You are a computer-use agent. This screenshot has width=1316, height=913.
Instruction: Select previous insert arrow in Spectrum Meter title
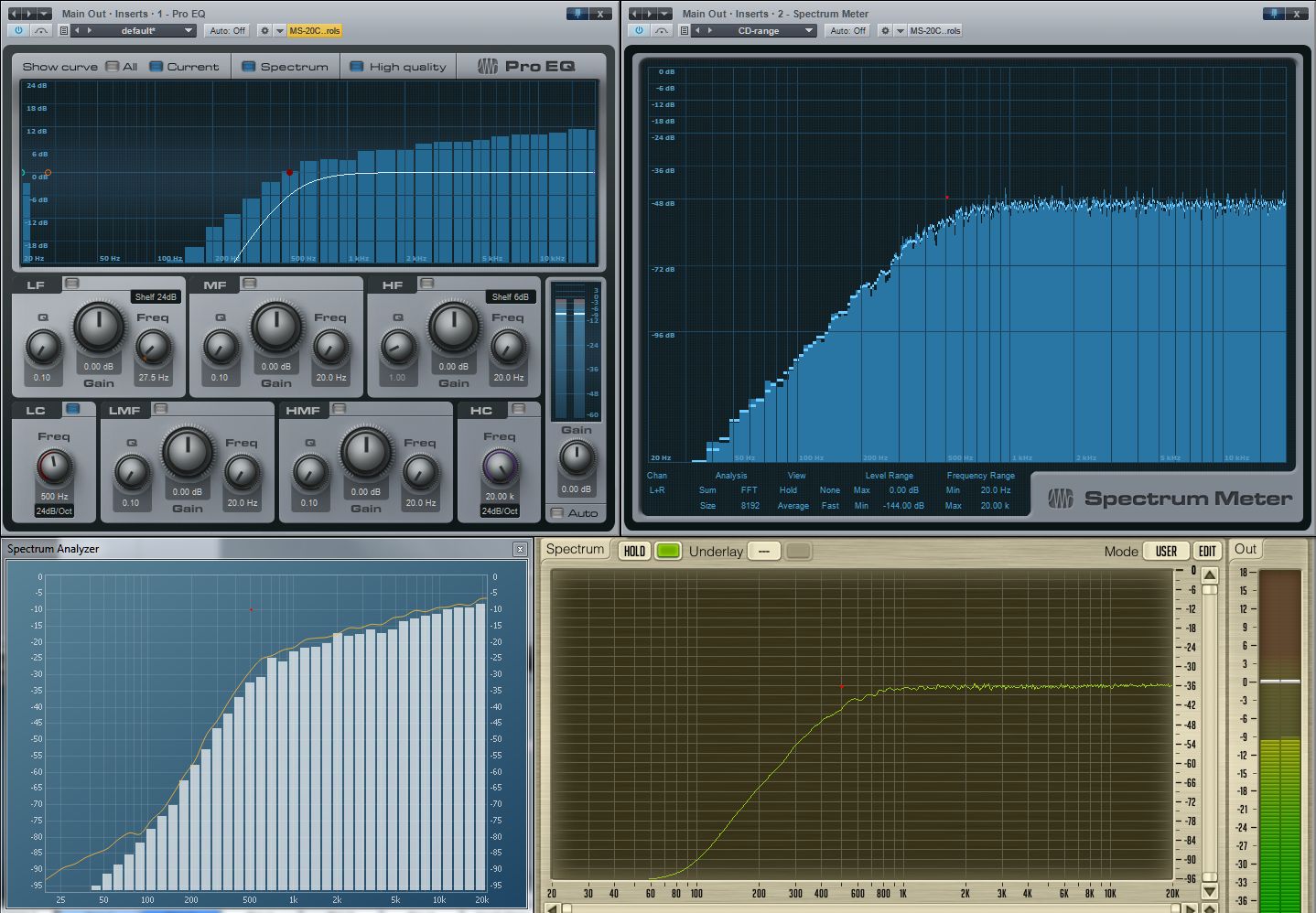(634, 14)
